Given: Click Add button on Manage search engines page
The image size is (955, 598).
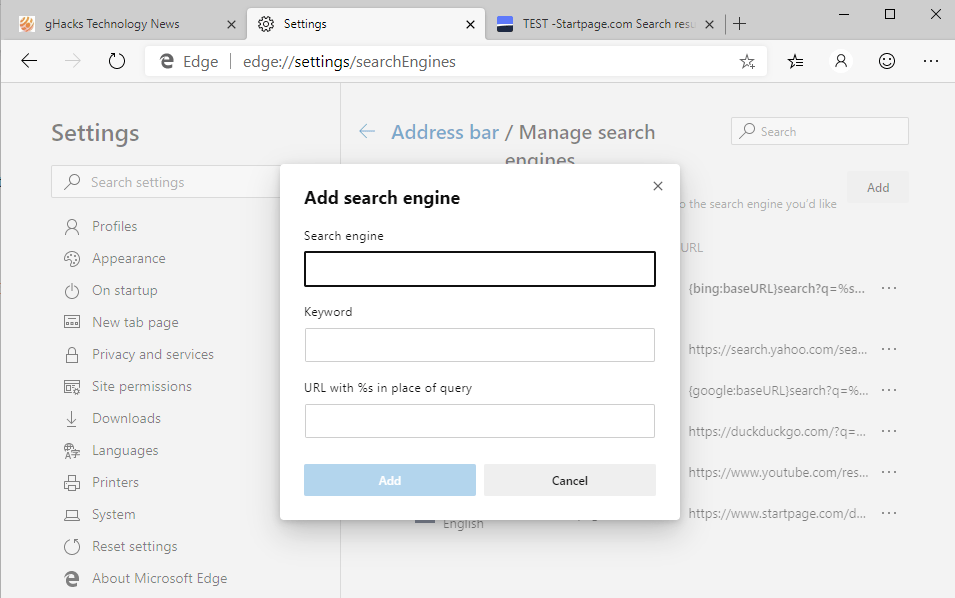Looking at the screenshot, I should point(878,188).
